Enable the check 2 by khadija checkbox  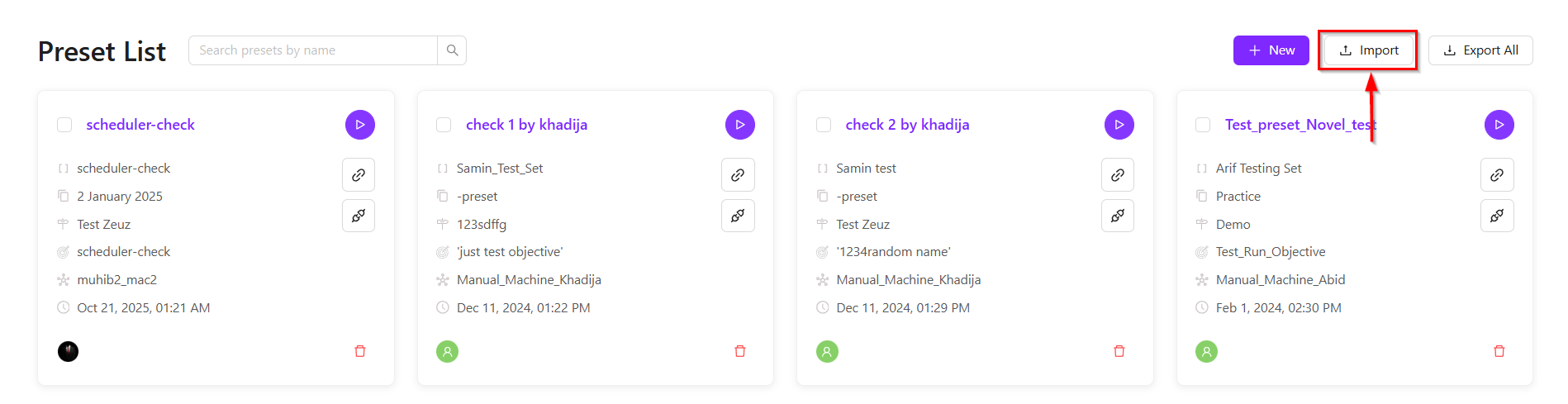[x=824, y=125]
